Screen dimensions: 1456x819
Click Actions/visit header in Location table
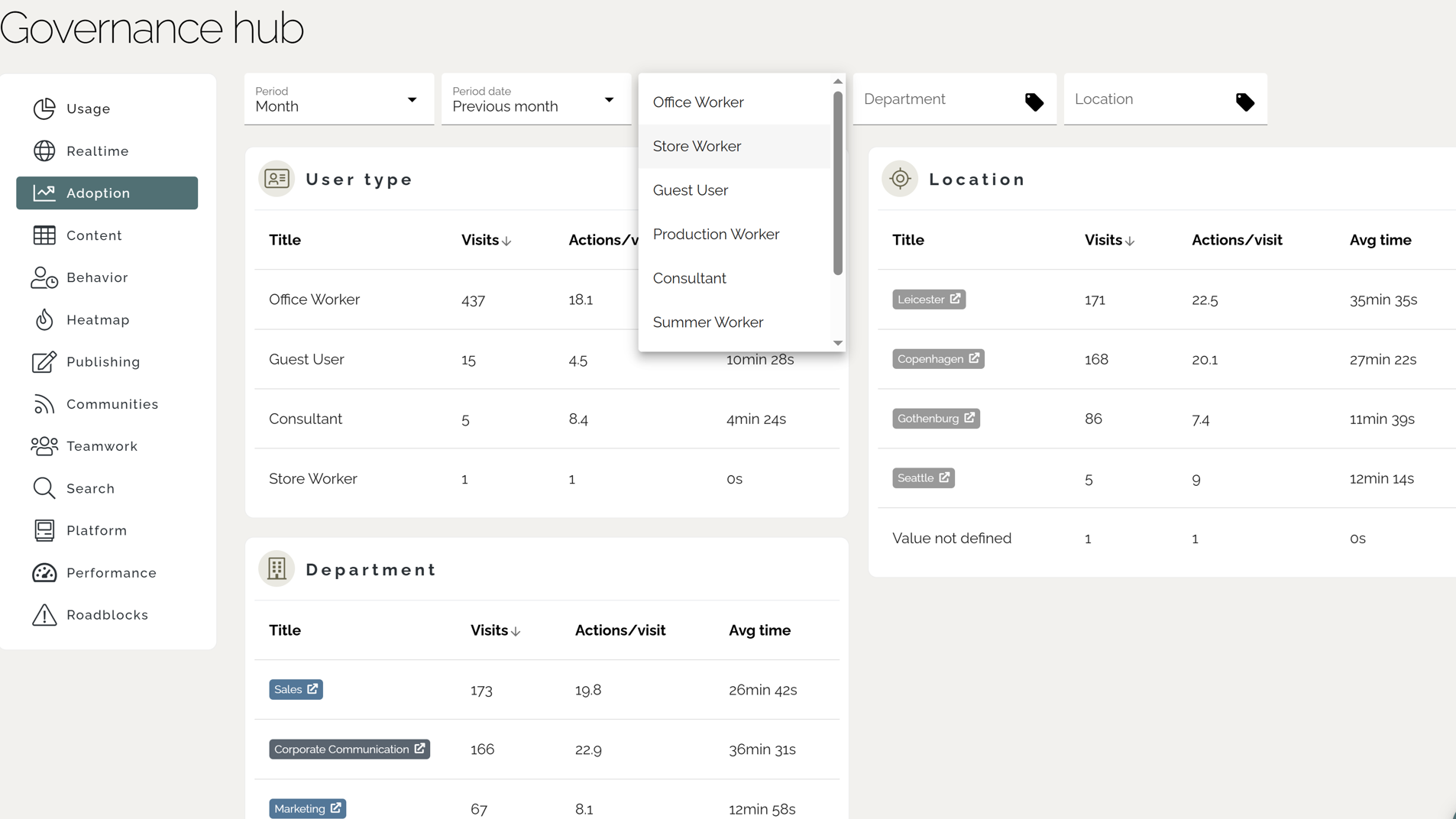pos(1237,240)
